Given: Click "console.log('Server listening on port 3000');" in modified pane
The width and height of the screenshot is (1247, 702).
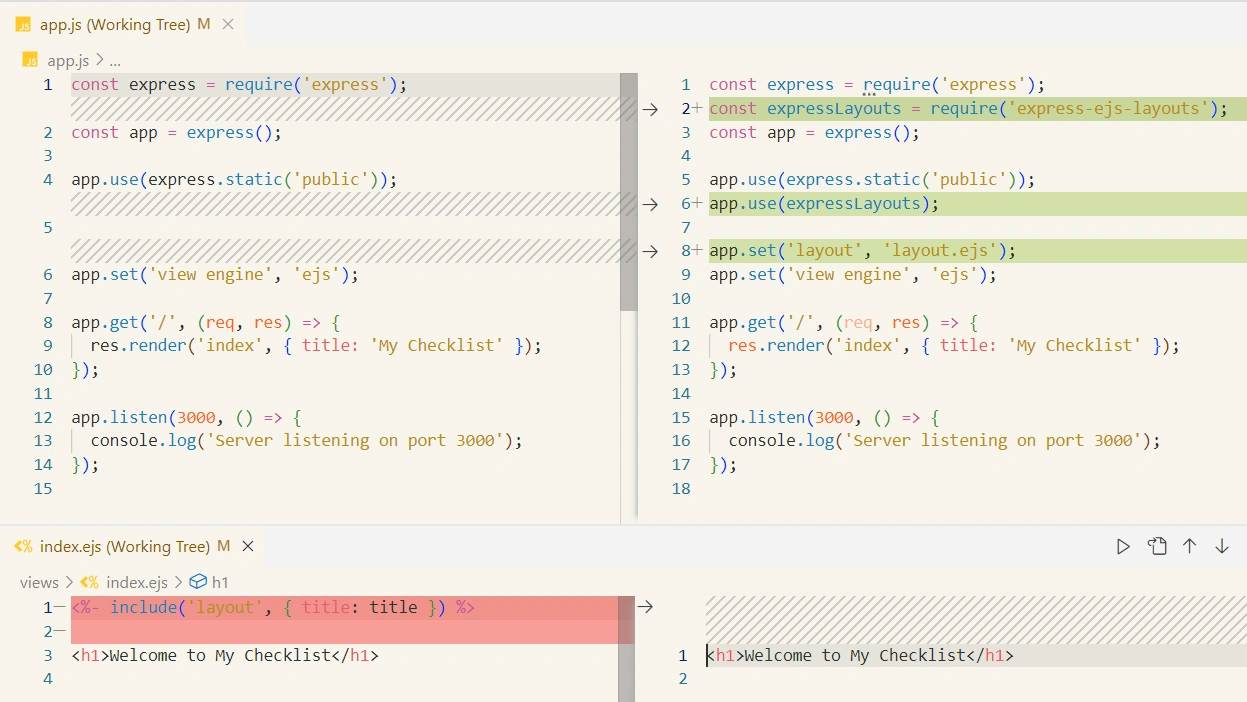Looking at the screenshot, I should coord(945,441).
